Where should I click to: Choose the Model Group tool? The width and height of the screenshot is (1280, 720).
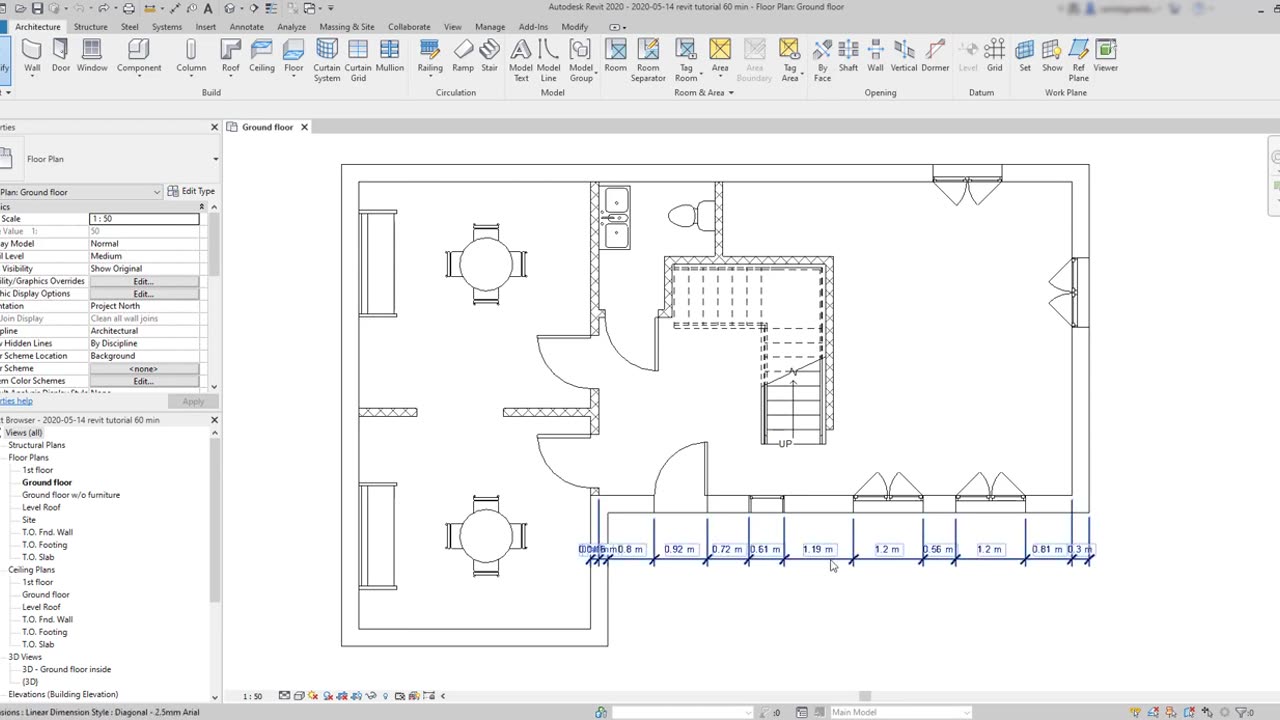tap(581, 60)
